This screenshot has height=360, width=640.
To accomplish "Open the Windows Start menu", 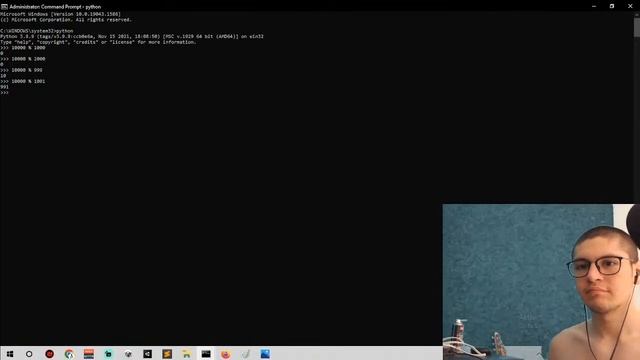I will [x=9, y=354].
